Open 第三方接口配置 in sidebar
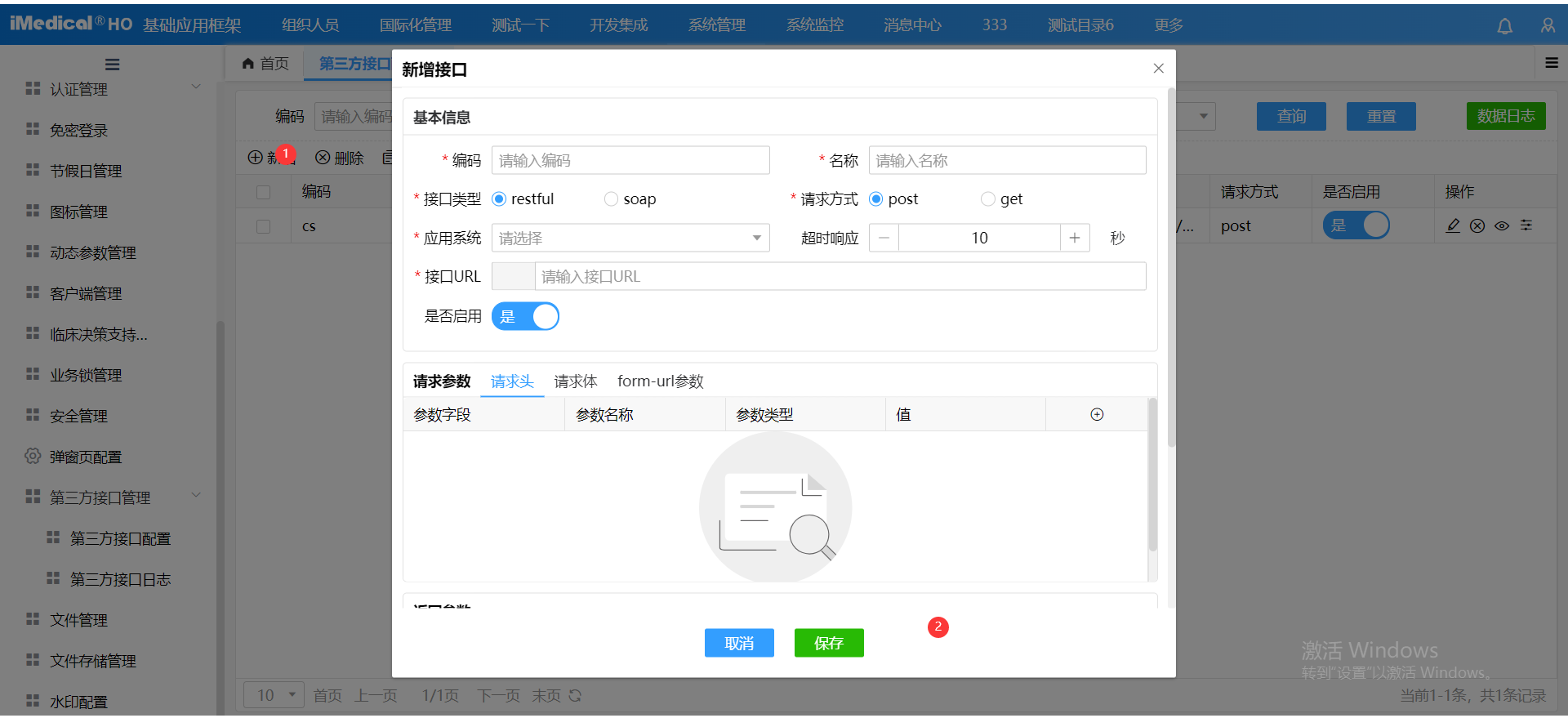Image resolution: width=1568 pixels, height=718 pixels. tap(120, 538)
